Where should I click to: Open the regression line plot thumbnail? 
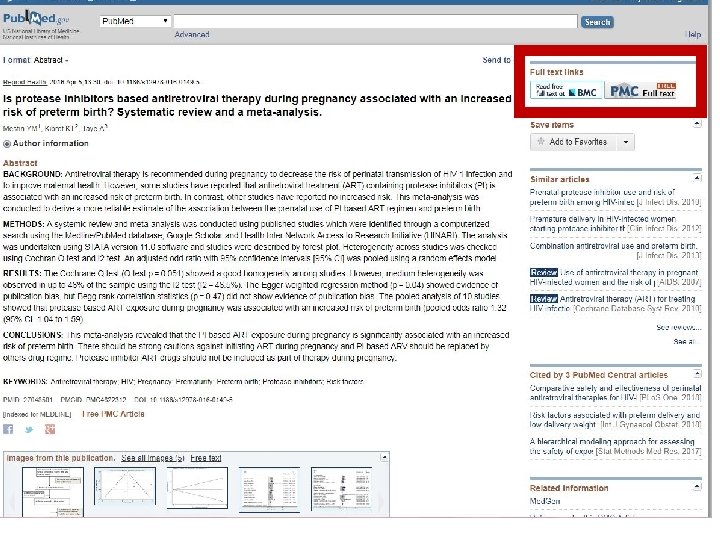click(197, 488)
